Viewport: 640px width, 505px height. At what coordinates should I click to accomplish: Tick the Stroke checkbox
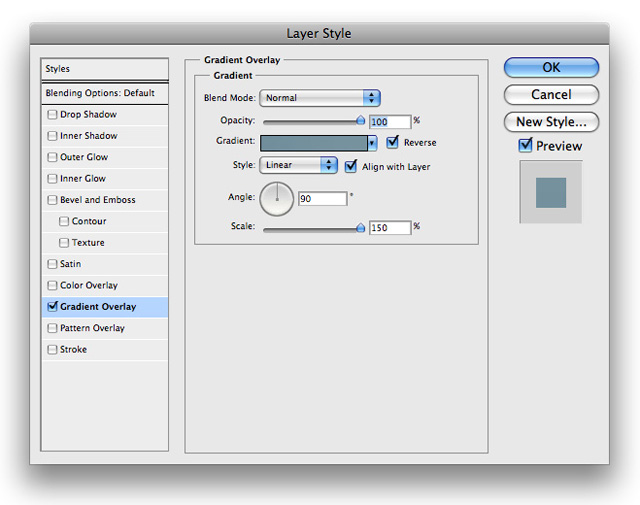pos(52,349)
